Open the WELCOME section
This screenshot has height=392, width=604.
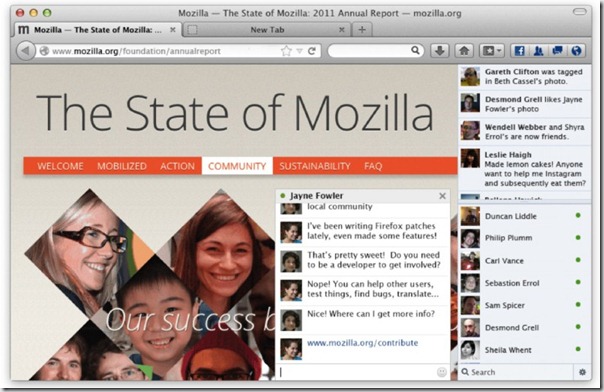[60, 166]
